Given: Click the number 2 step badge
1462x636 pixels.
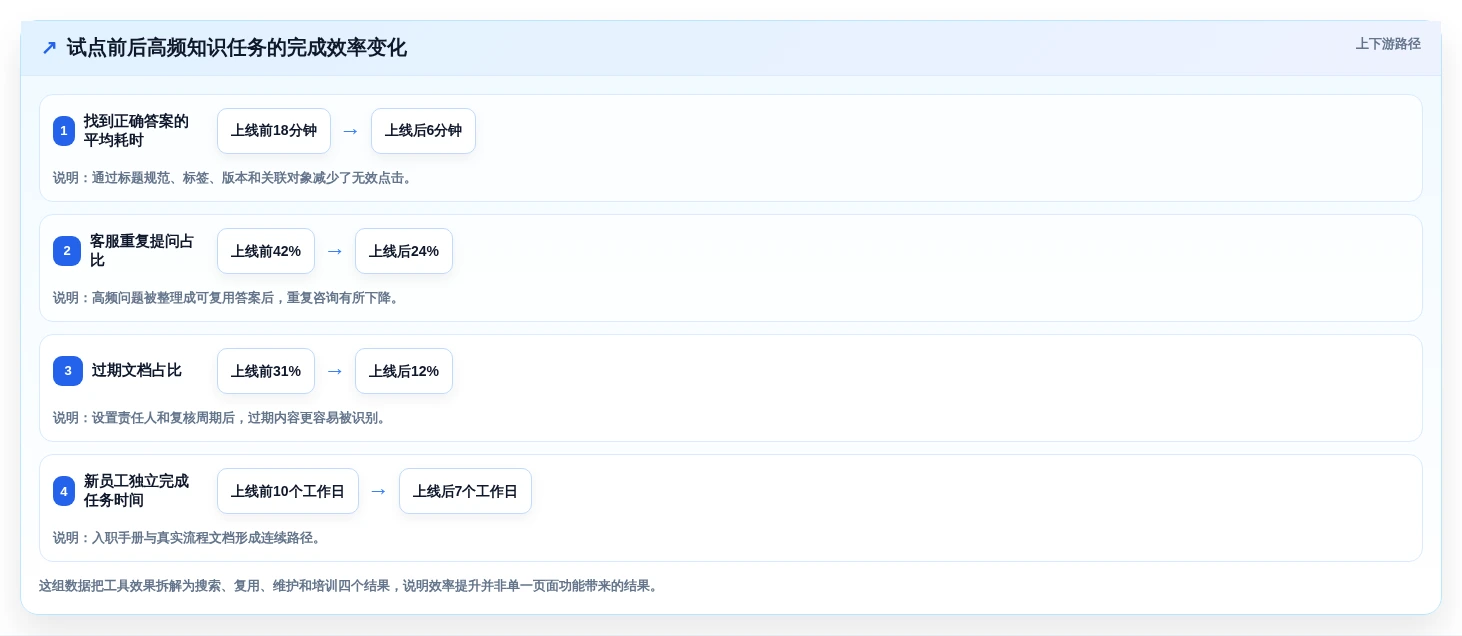Looking at the screenshot, I should coord(67,251).
